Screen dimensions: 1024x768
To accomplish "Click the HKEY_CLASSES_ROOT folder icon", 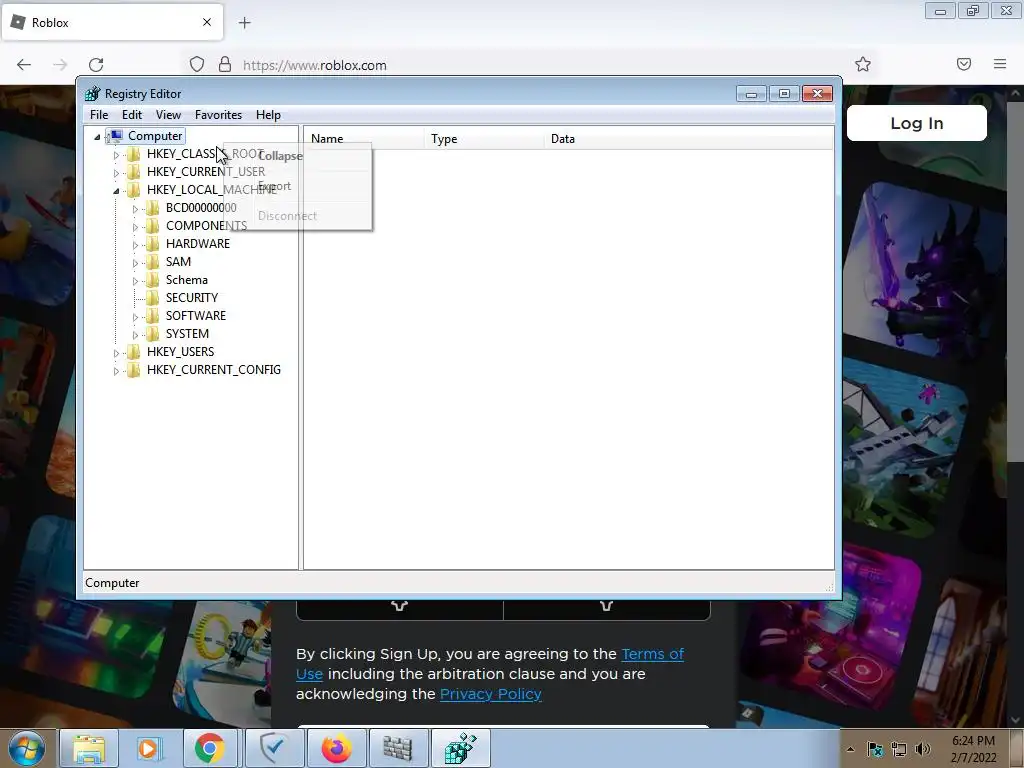I will click(133, 154).
